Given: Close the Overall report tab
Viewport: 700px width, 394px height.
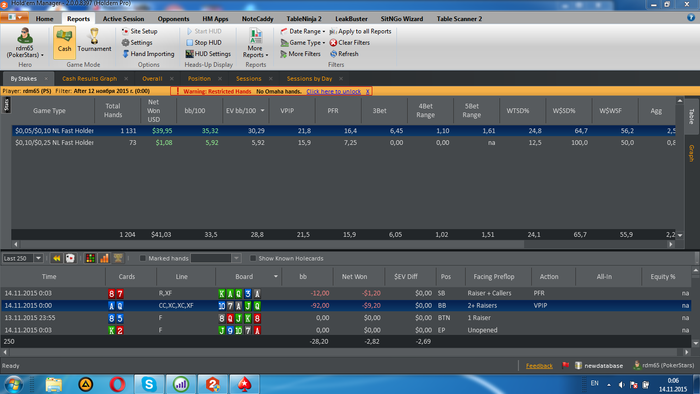Looking at the screenshot, I should (171, 79).
